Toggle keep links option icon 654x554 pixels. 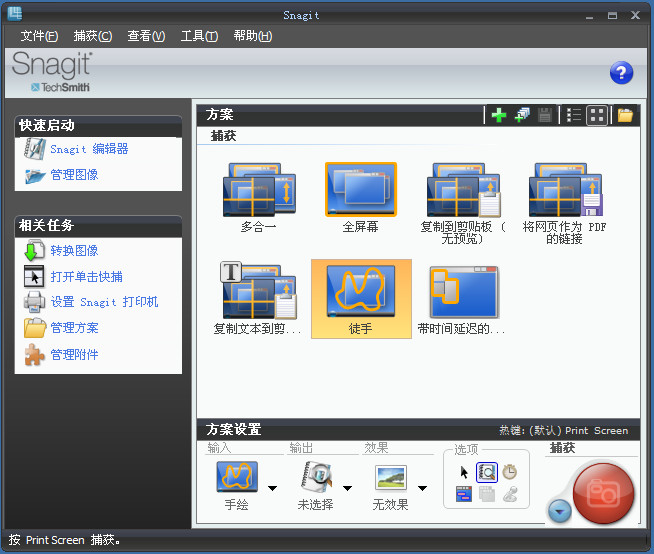click(x=464, y=494)
